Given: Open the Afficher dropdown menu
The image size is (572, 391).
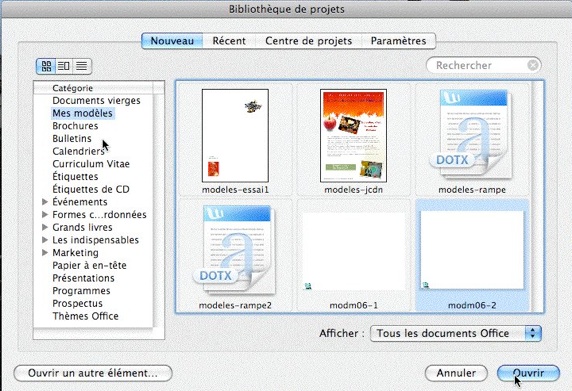Looking at the screenshot, I should [x=456, y=333].
